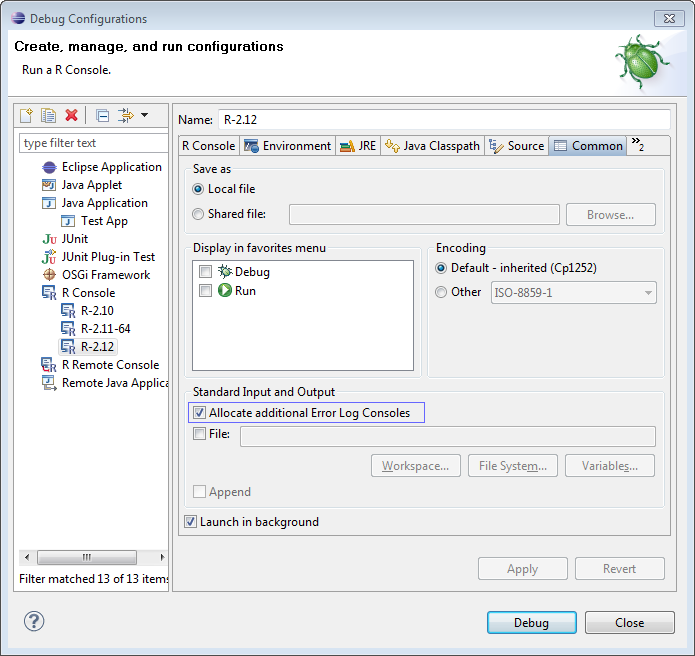Viewport: 695px width, 656px height.
Task: Toggle Allocate additional Error Log Consoles
Action: pos(199,413)
